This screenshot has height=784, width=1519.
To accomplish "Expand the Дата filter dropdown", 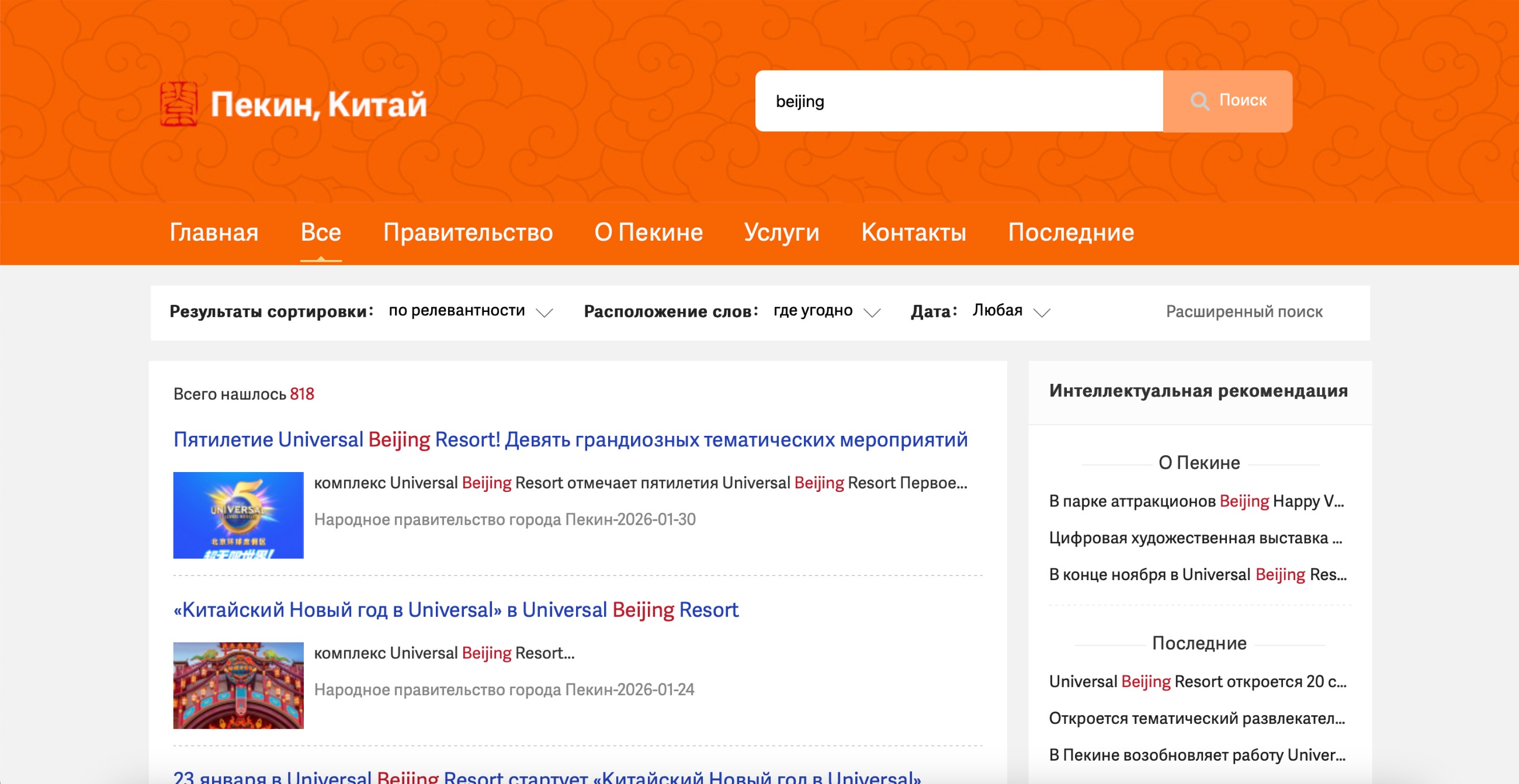I will (1042, 313).
